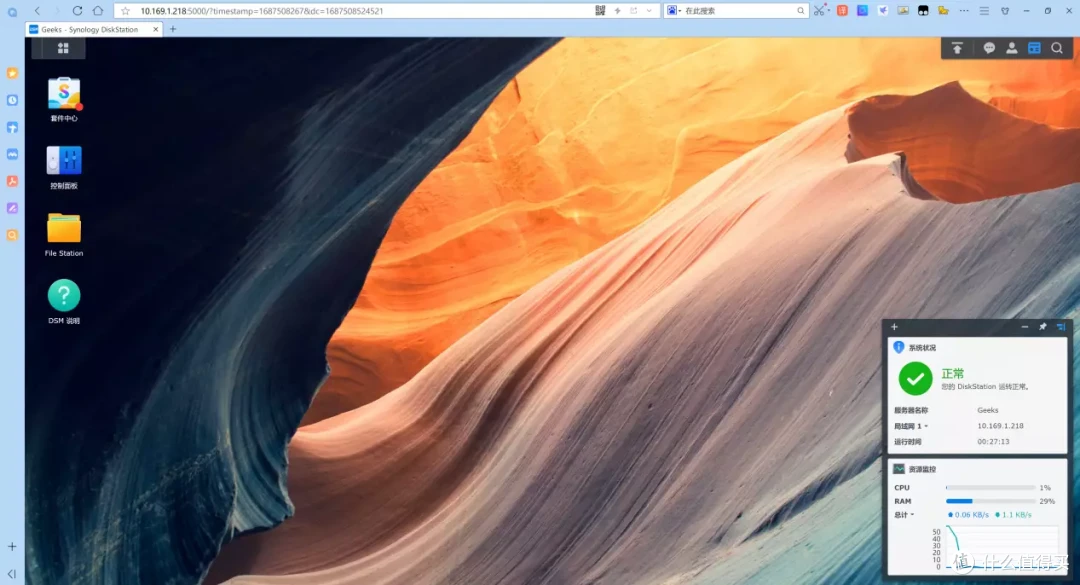Open the three-dots more extensions menu
This screenshot has width=1080, height=585.
pos(964,11)
